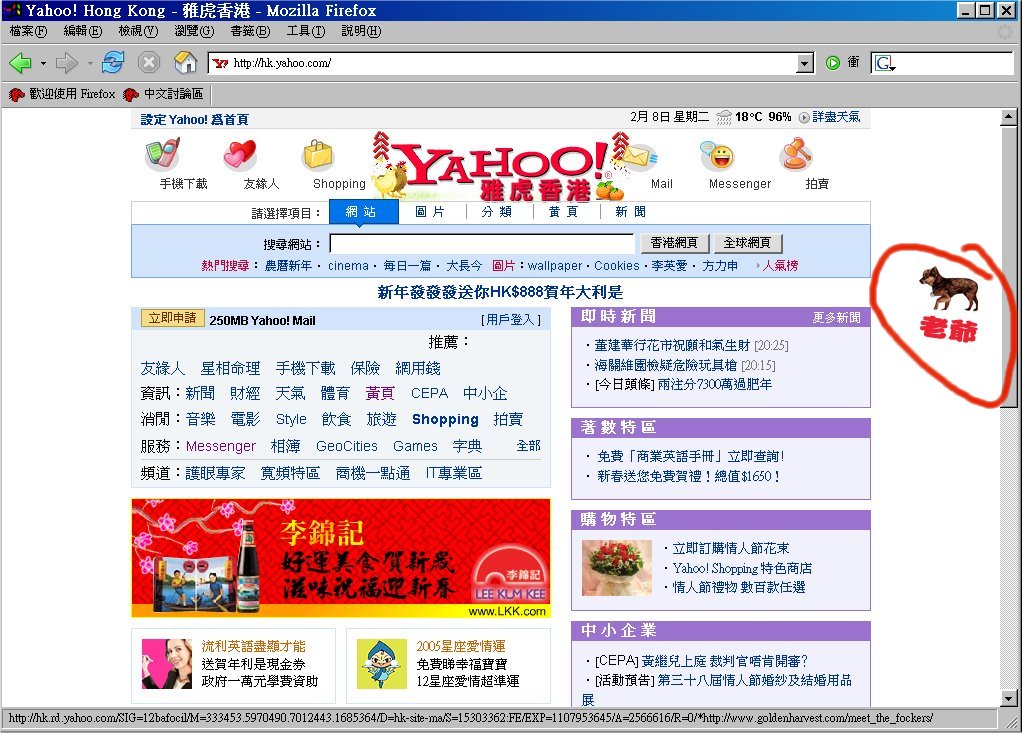Open the 星相命理 link
The height and width of the screenshot is (733, 1022).
[x=230, y=368]
